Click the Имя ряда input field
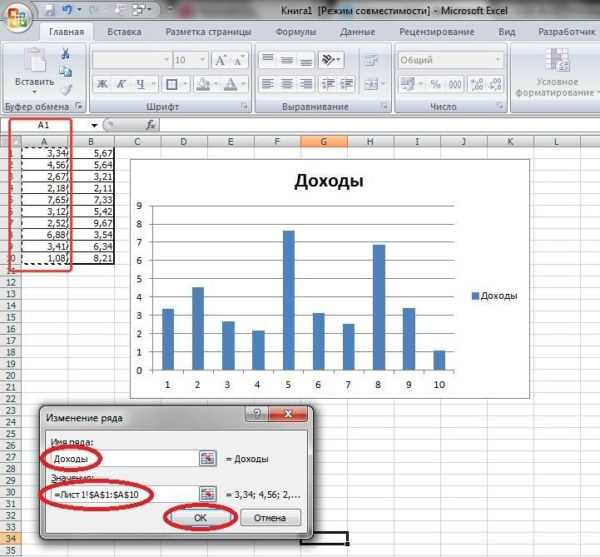The width and height of the screenshot is (600, 557). 124,458
